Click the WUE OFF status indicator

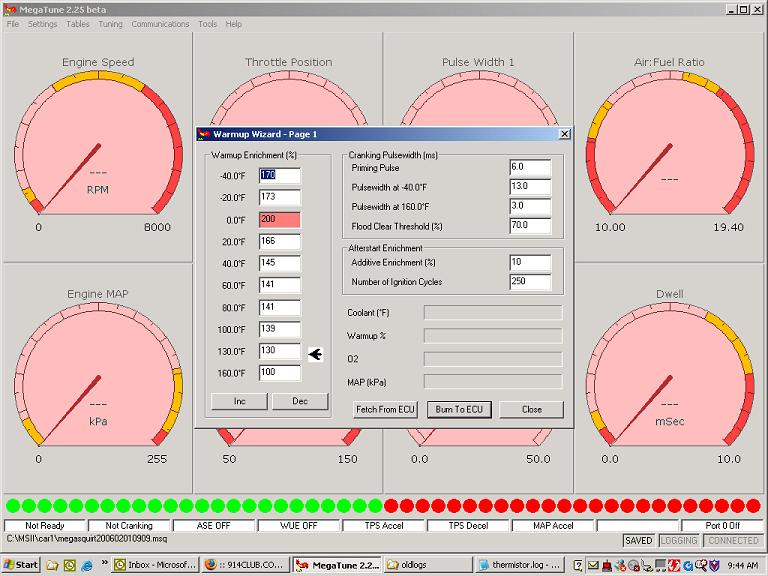298,526
